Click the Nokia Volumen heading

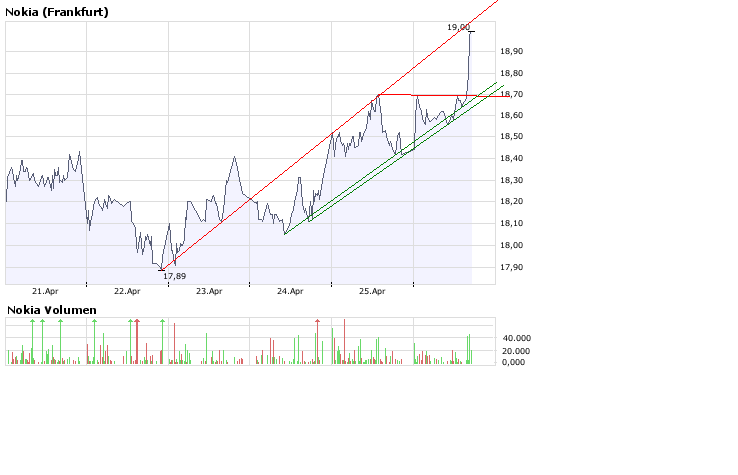[52, 310]
